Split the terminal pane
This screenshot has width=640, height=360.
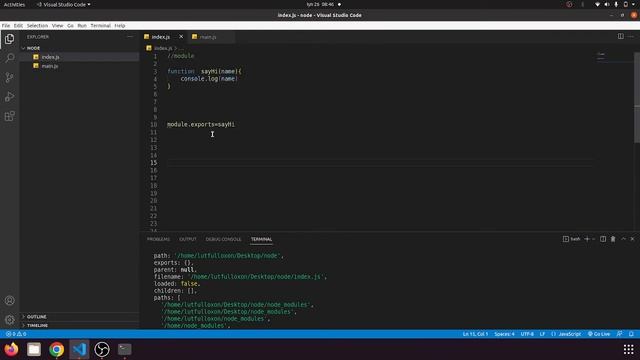pyautogui.click(x=603, y=239)
